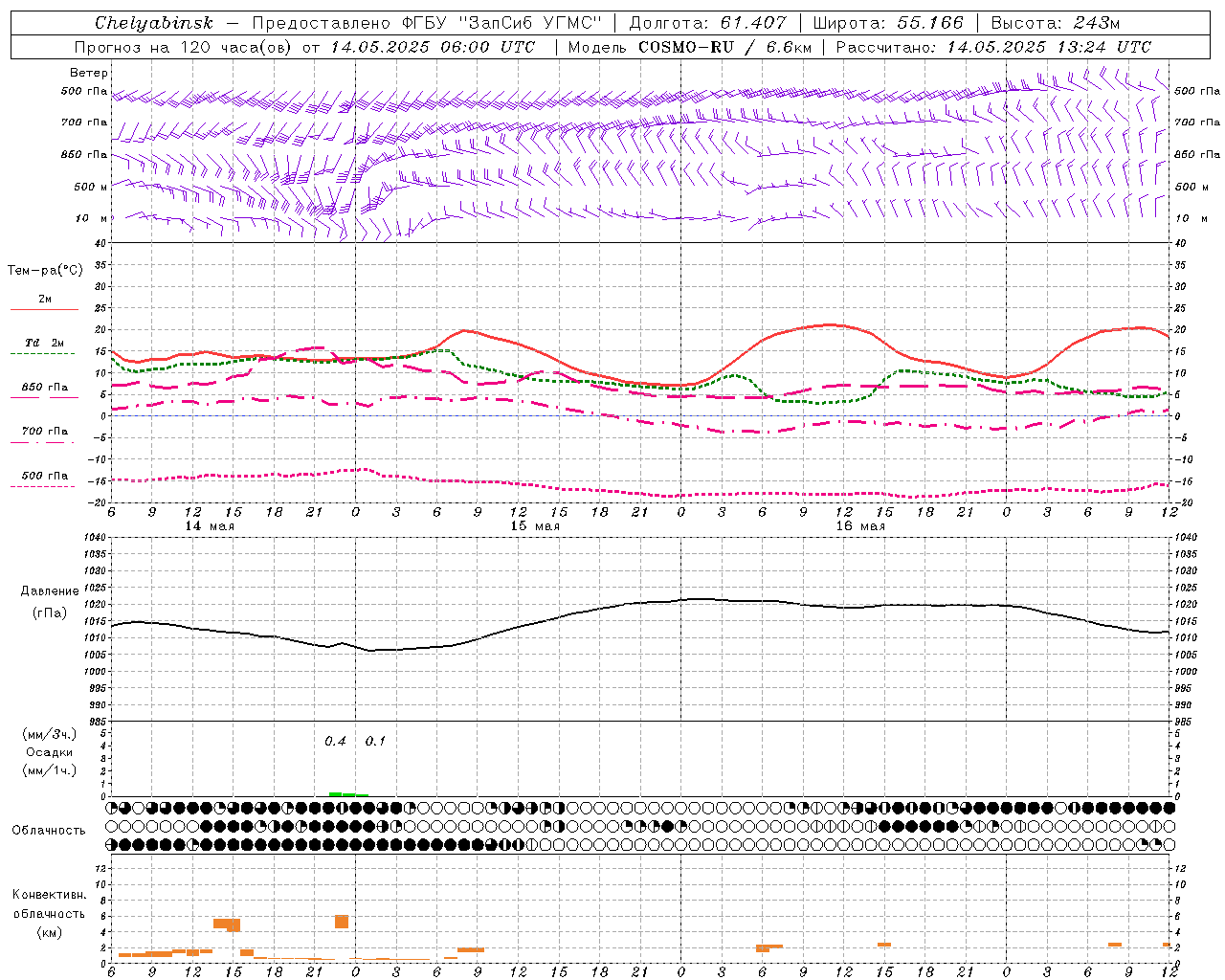The width and height of the screenshot is (1225, 980).
Task: Click the 14 мая date label
Action: [x=209, y=526]
